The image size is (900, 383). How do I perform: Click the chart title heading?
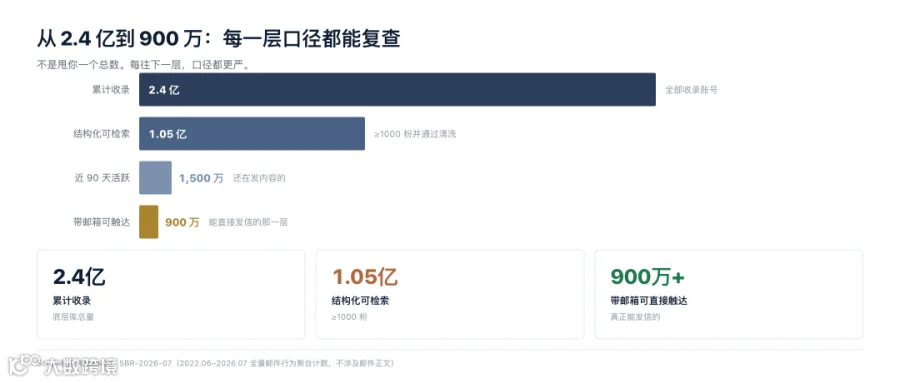219,39
